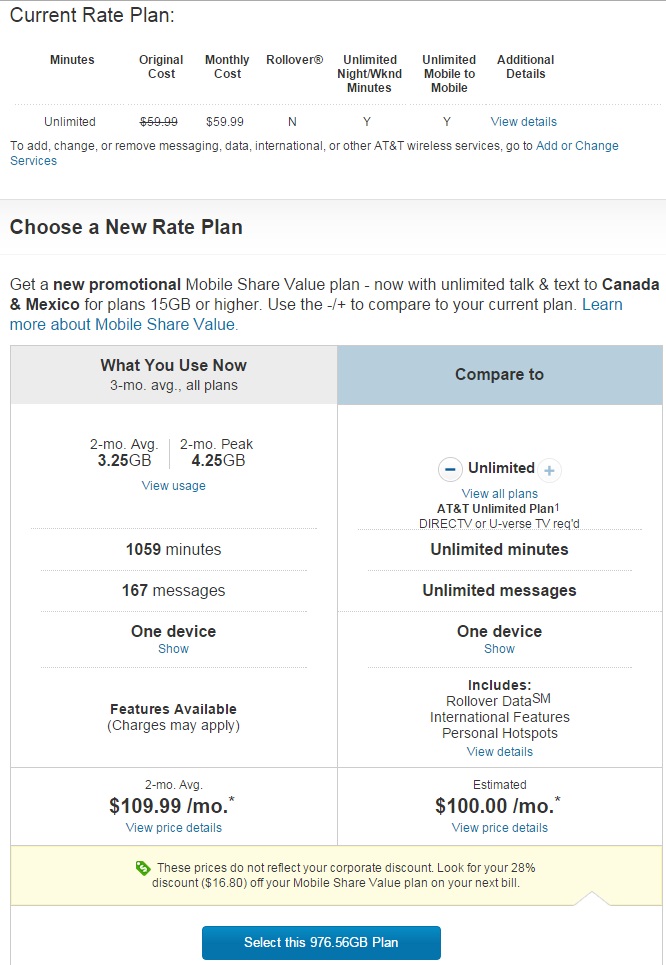666x965 pixels.
Task: Open View details under Includes features
Action: [x=499, y=751]
